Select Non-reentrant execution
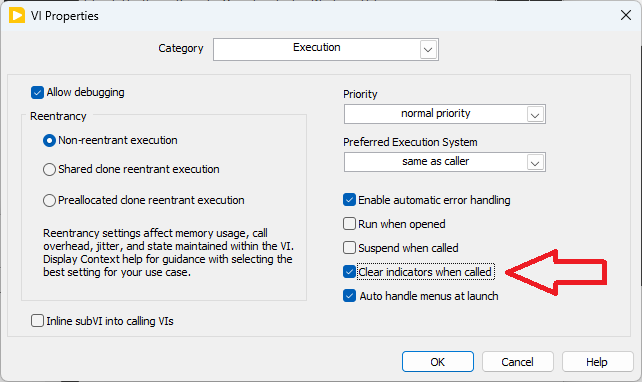This screenshot has width=642, height=382. pos(49,141)
